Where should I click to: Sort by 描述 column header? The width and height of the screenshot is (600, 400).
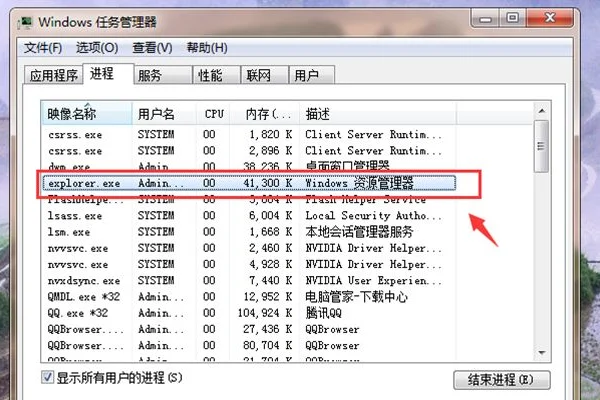377,114
